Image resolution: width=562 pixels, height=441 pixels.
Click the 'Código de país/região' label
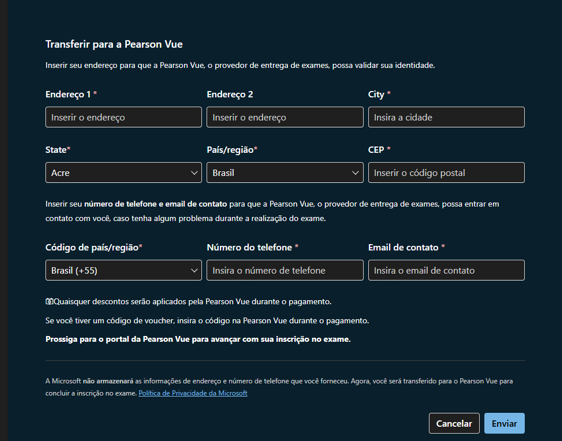click(x=92, y=247)
